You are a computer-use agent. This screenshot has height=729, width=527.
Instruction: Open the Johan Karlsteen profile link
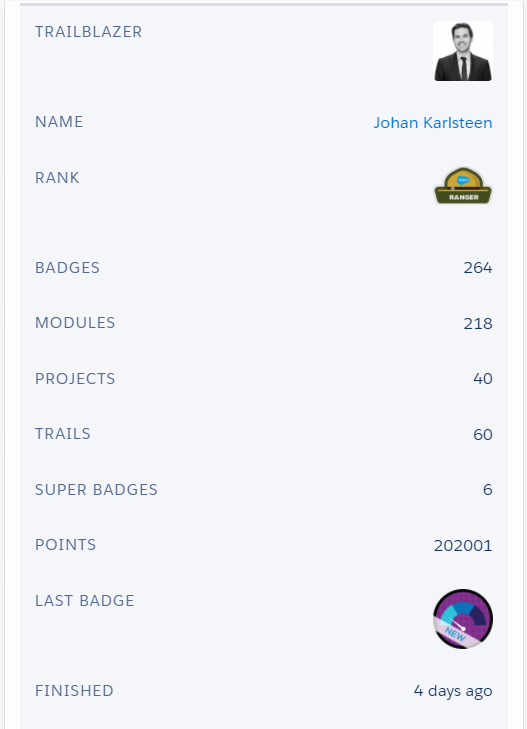(433, 123)
